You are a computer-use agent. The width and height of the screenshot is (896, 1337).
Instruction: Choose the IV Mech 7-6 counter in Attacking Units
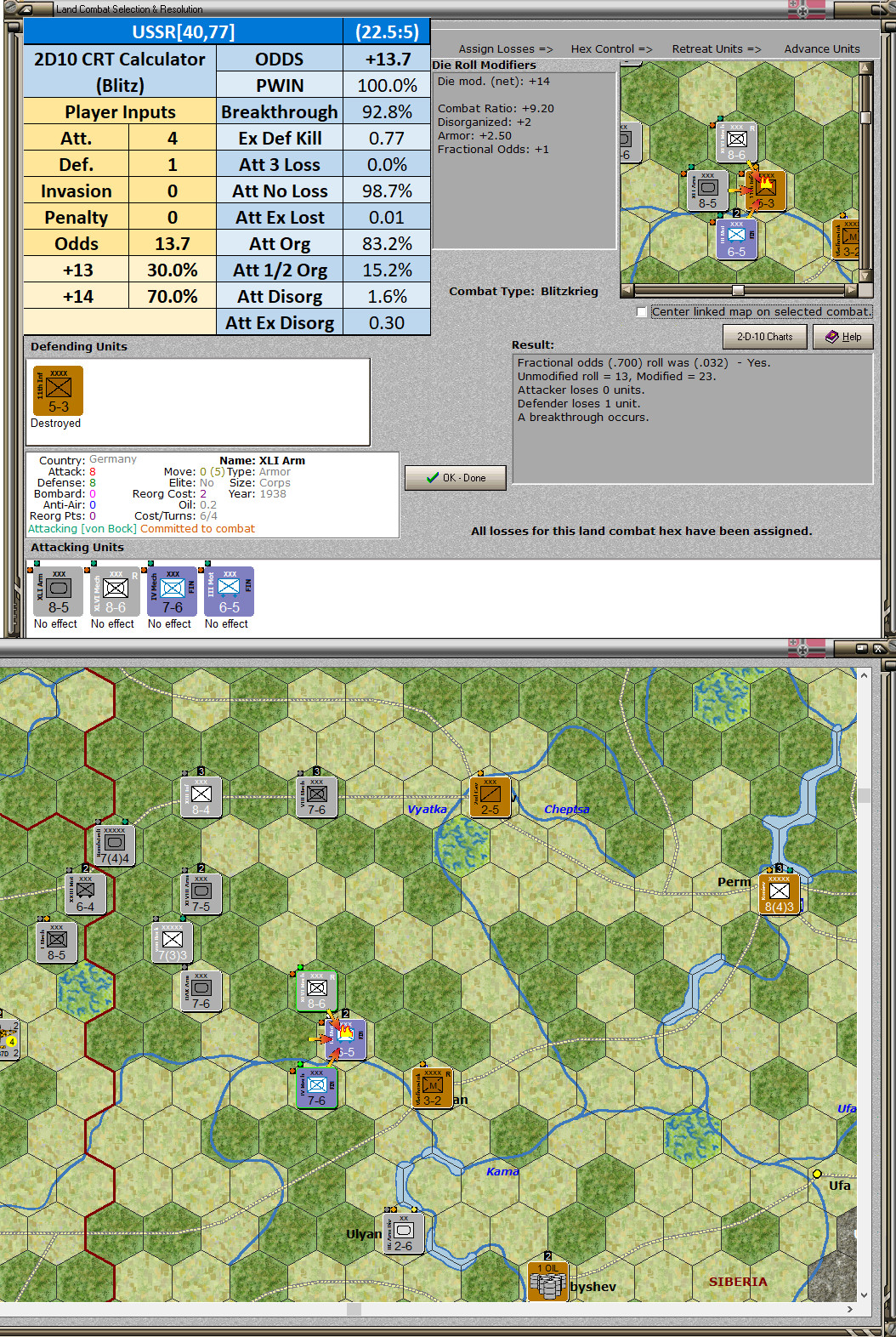173,591
